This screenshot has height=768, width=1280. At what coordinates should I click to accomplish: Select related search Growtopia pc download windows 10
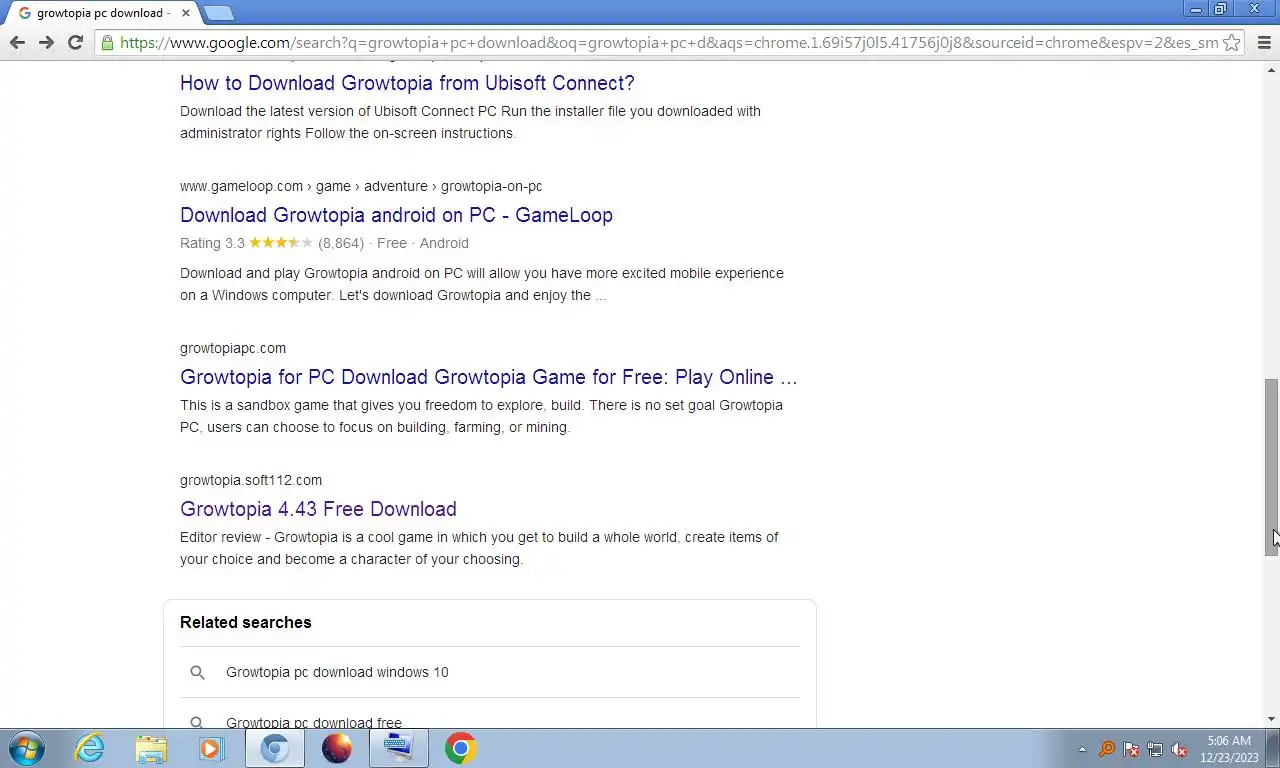coord(337,672)
